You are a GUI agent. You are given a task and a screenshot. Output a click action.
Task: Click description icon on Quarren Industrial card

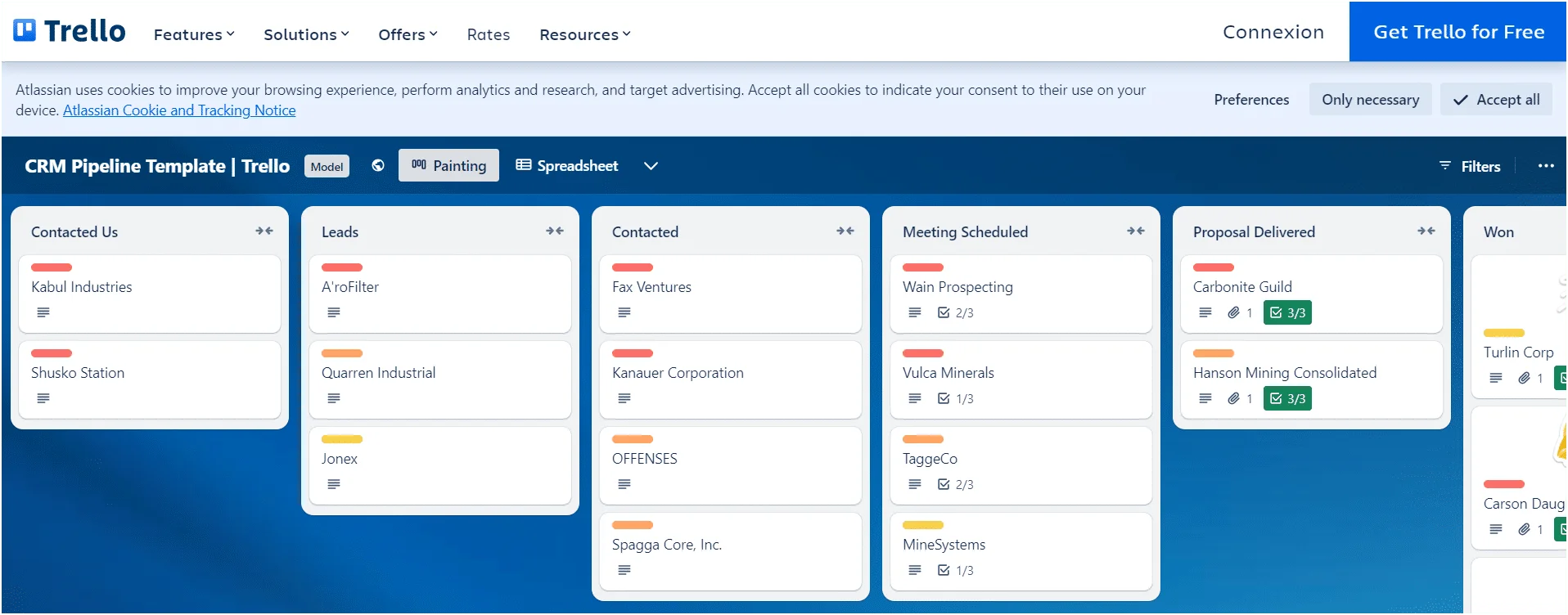coord(334,398)
